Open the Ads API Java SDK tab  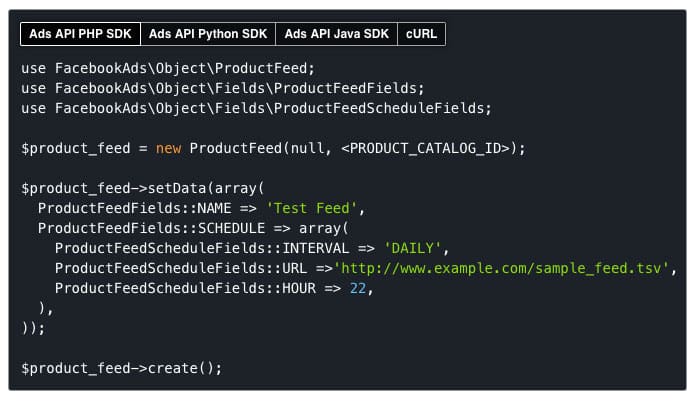(337, 34)
